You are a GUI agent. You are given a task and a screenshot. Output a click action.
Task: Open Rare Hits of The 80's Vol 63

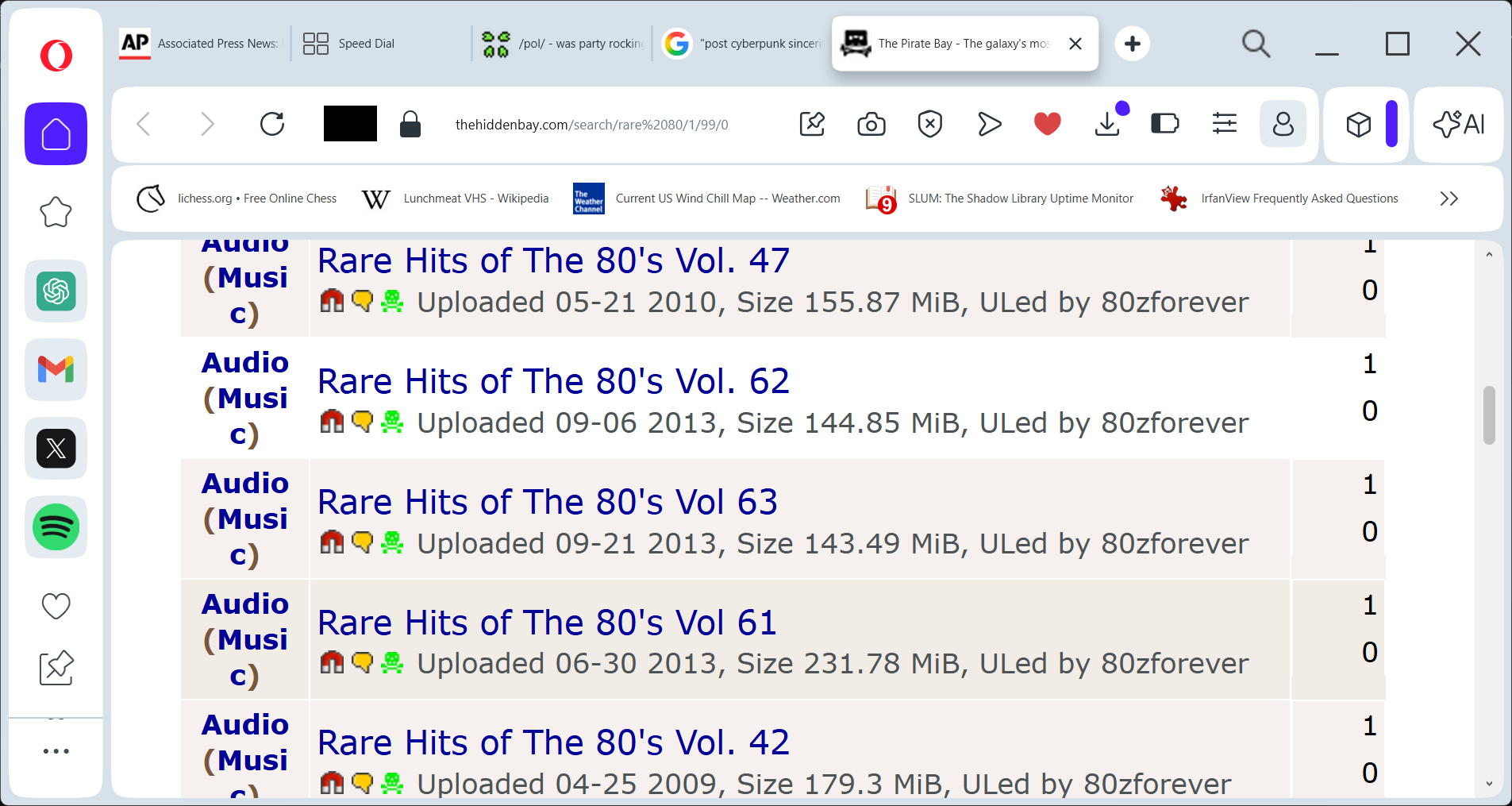[548, 502]
